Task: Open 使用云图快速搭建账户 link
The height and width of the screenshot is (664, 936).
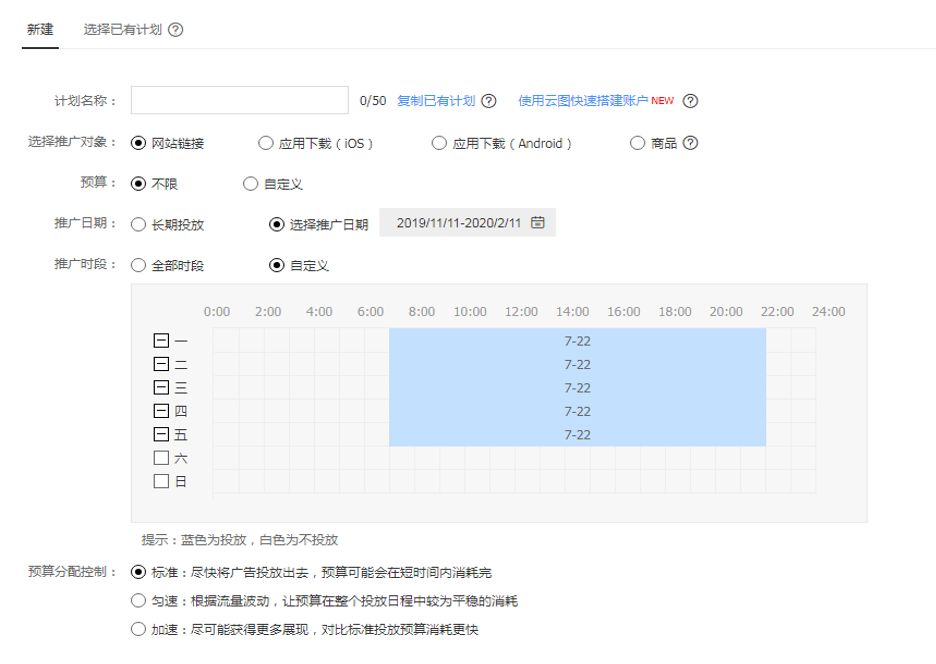Action: pyautogui.click(x=583, y=101)
